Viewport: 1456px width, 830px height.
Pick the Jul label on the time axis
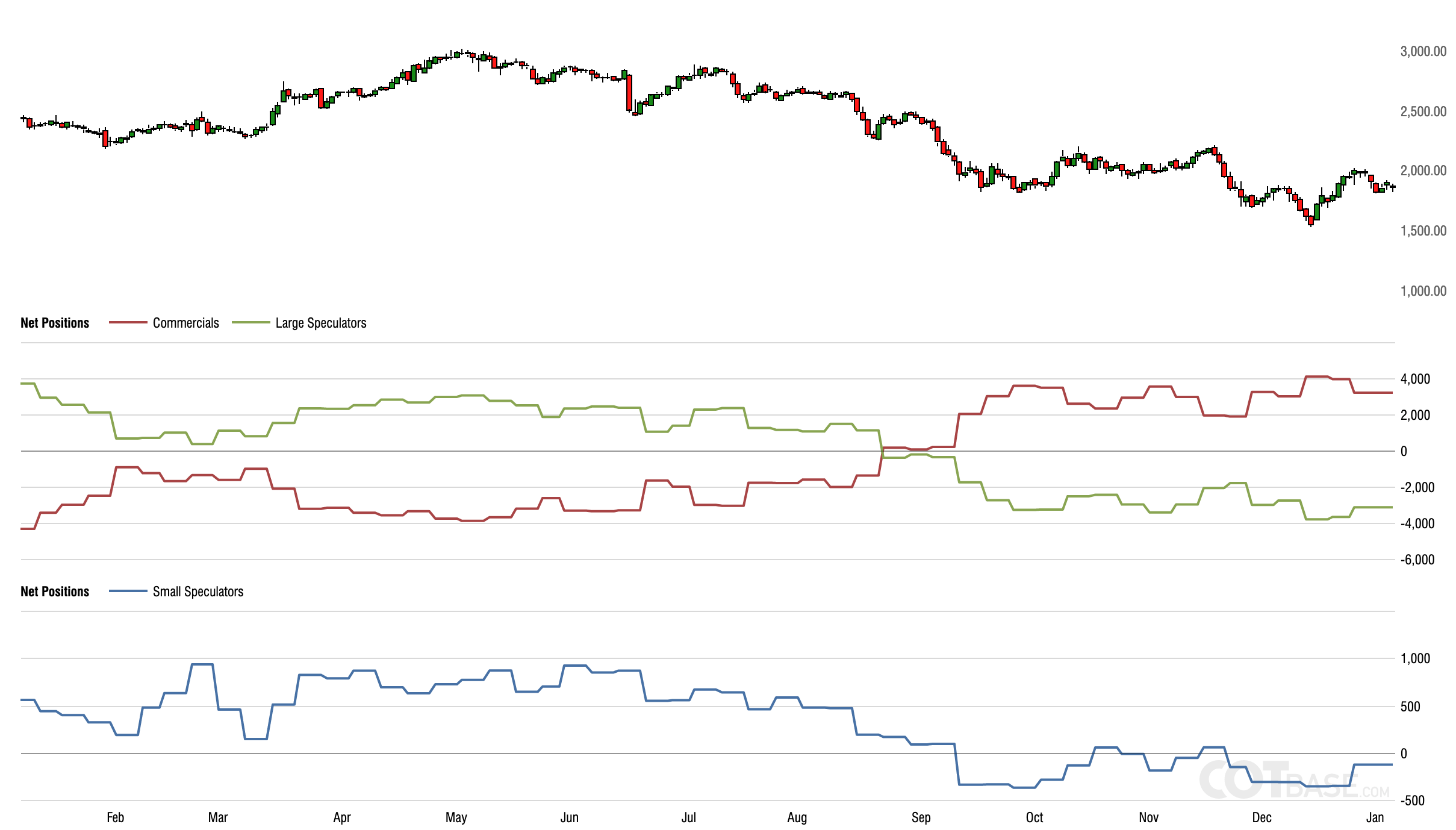point(688,817)
